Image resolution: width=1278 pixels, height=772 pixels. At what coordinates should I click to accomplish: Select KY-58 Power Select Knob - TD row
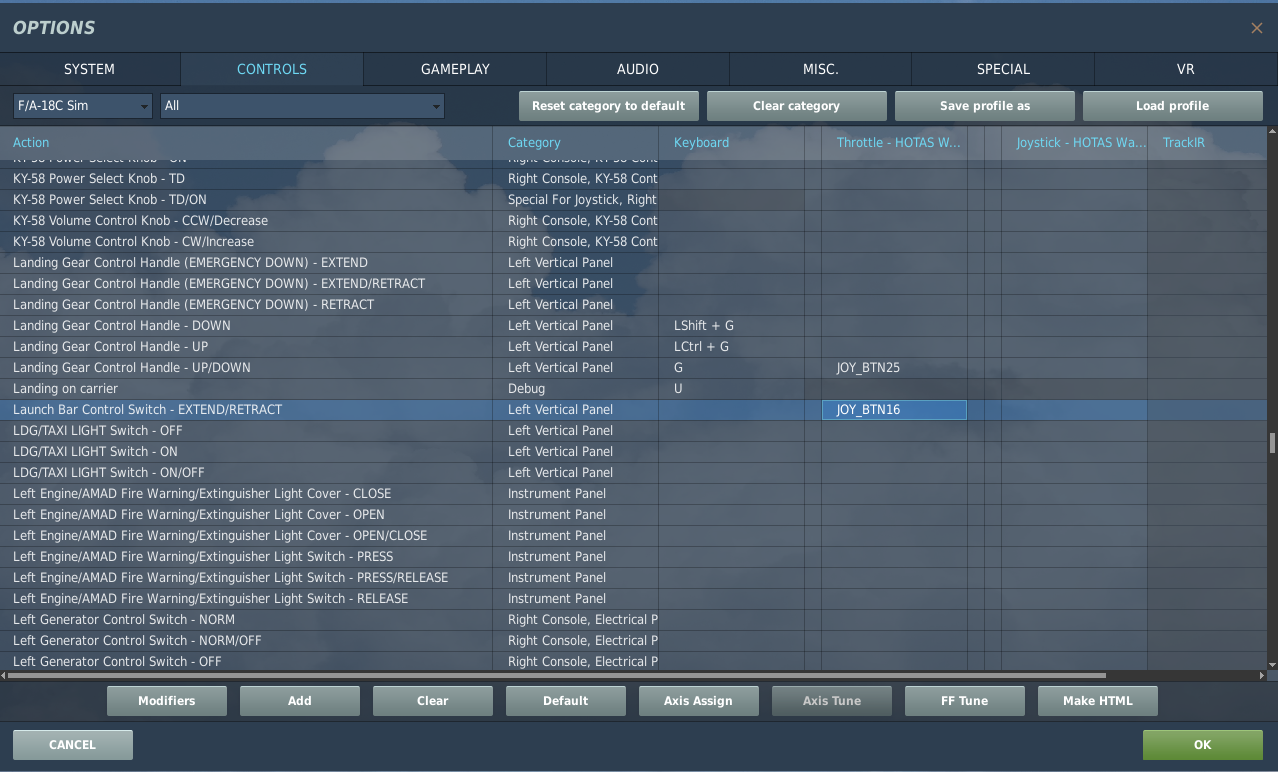tap(633, 179)
